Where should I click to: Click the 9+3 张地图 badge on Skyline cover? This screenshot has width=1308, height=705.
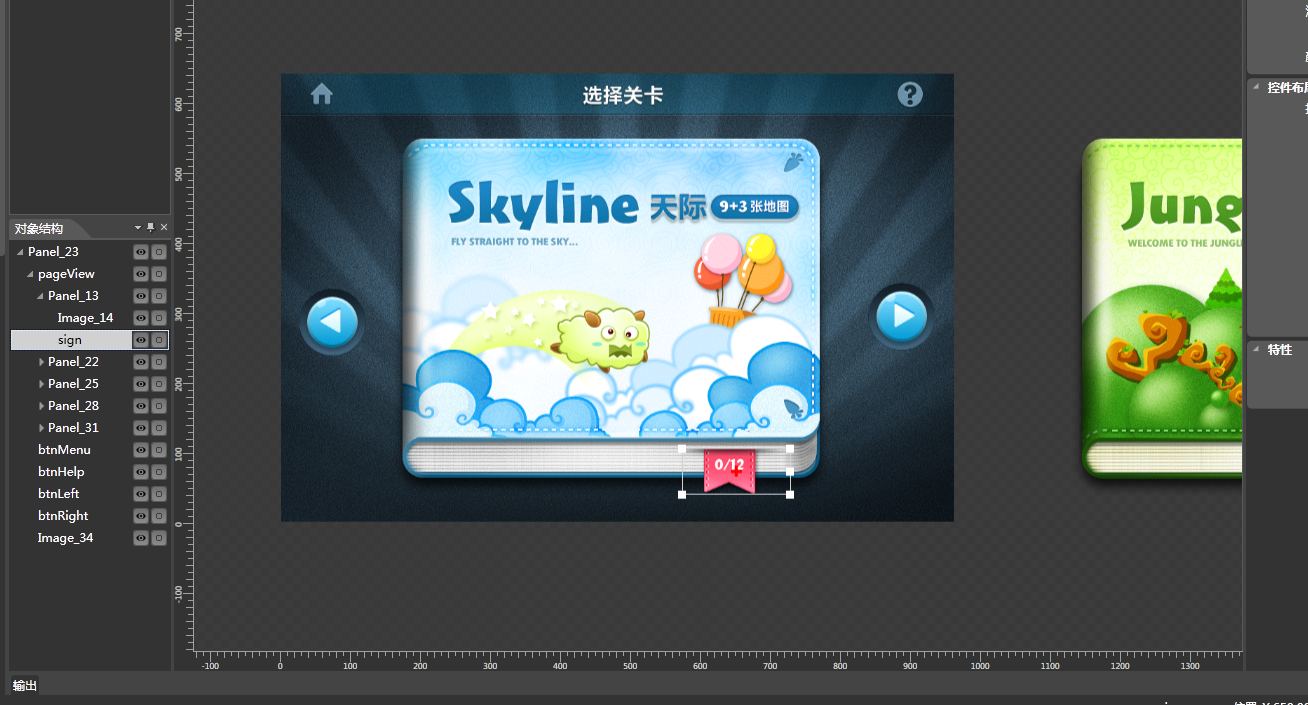point(755,207)
